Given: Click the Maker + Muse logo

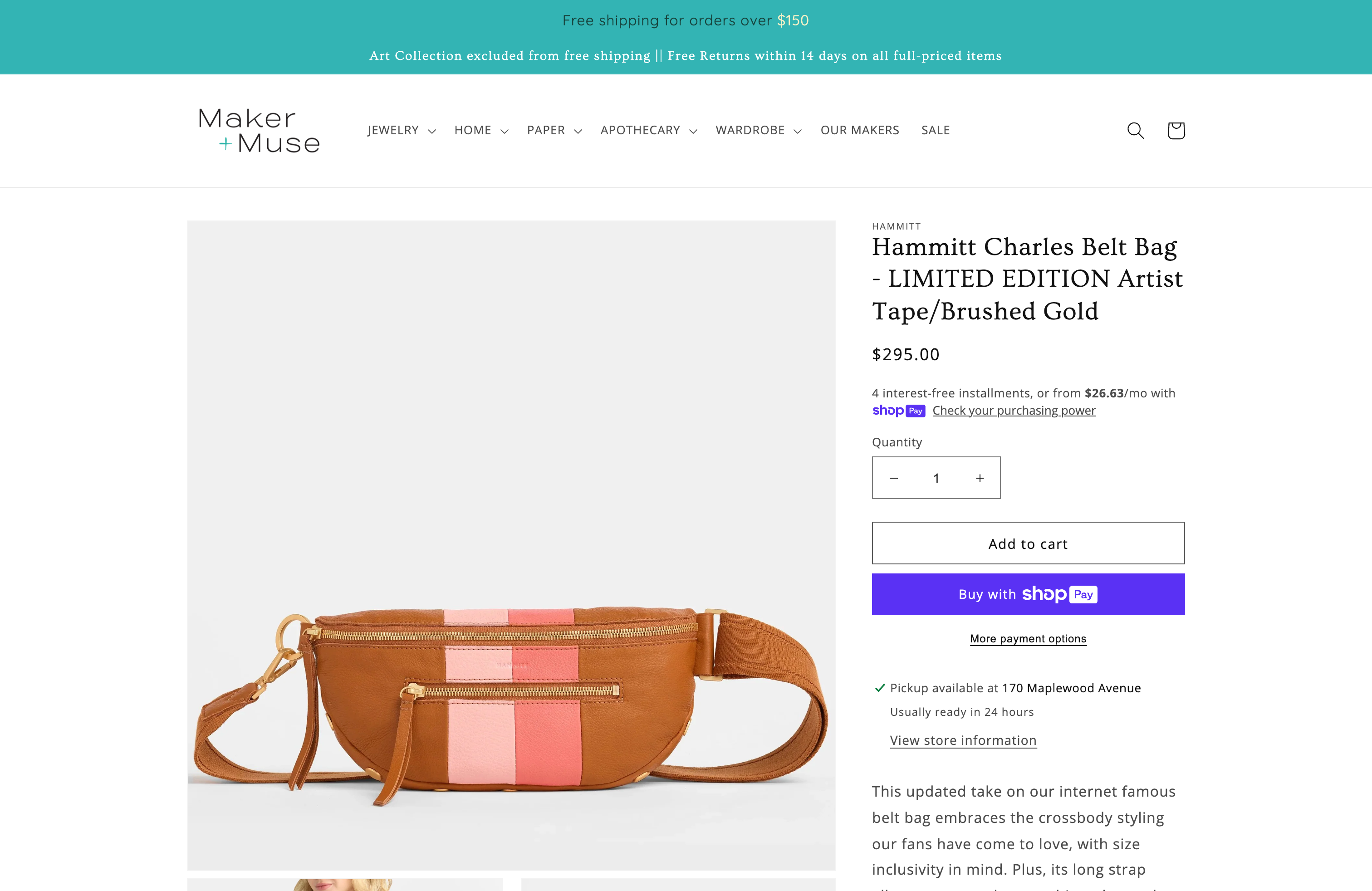Looking at the screenshot, I should pos(259,131).
